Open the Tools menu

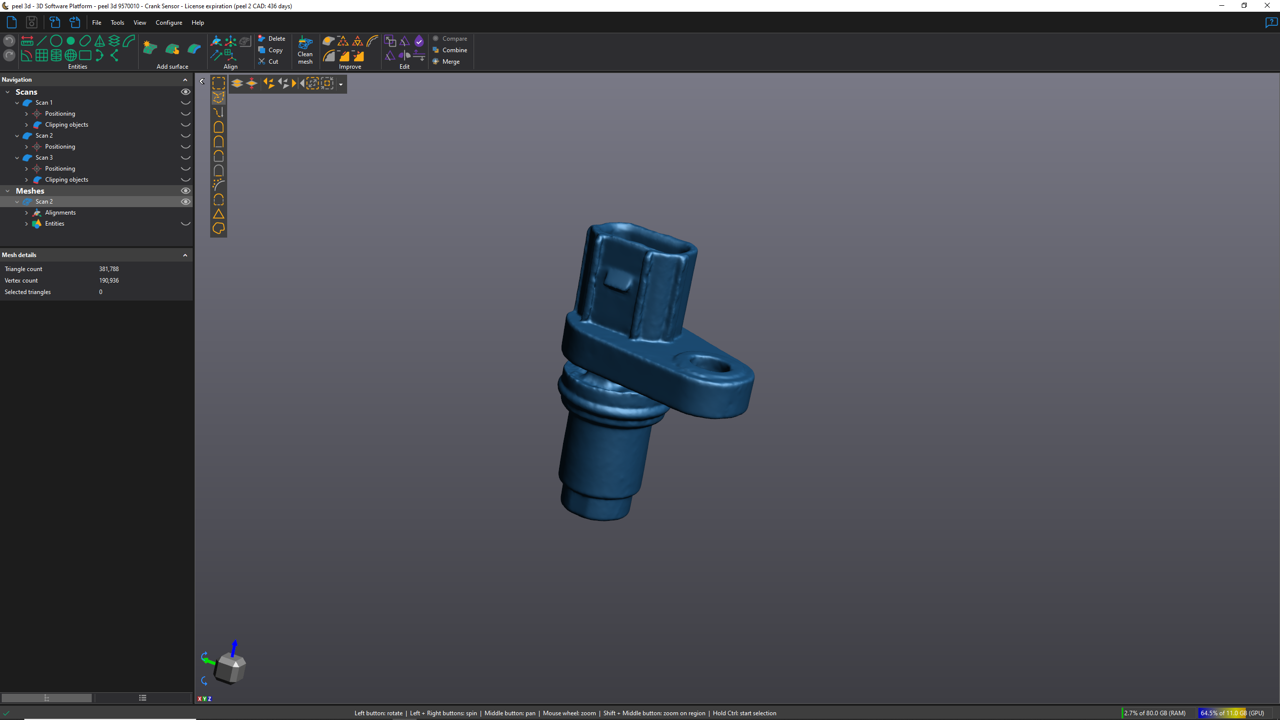117,22
